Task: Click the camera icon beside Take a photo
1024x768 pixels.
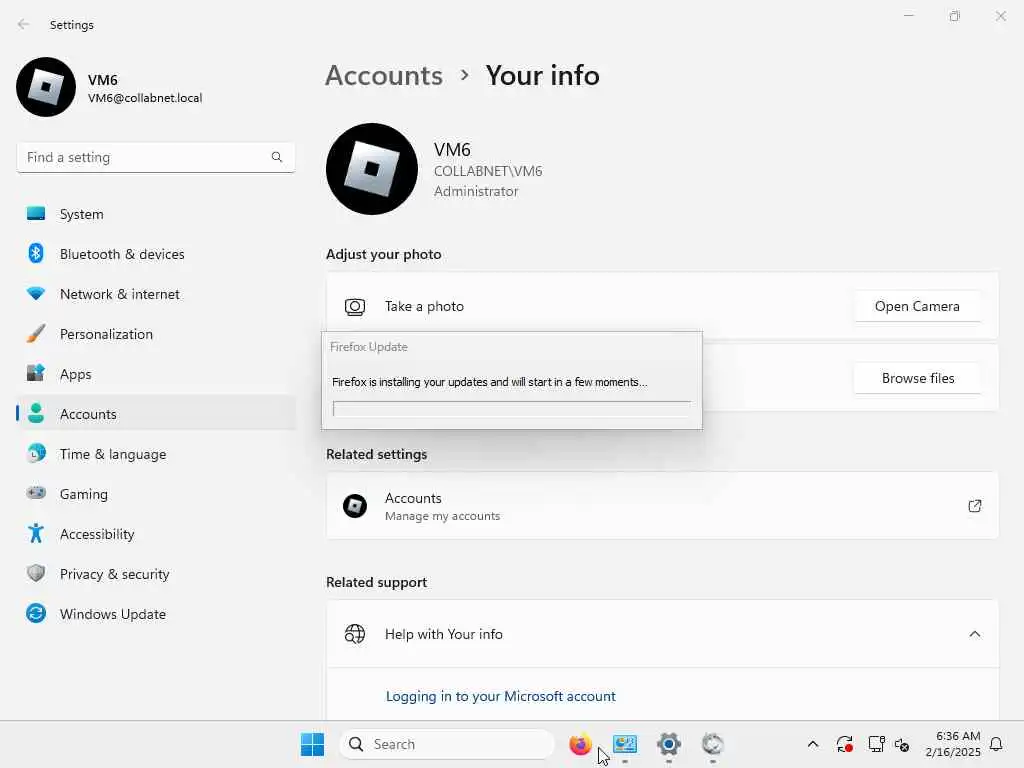Action: coord(355,307)
